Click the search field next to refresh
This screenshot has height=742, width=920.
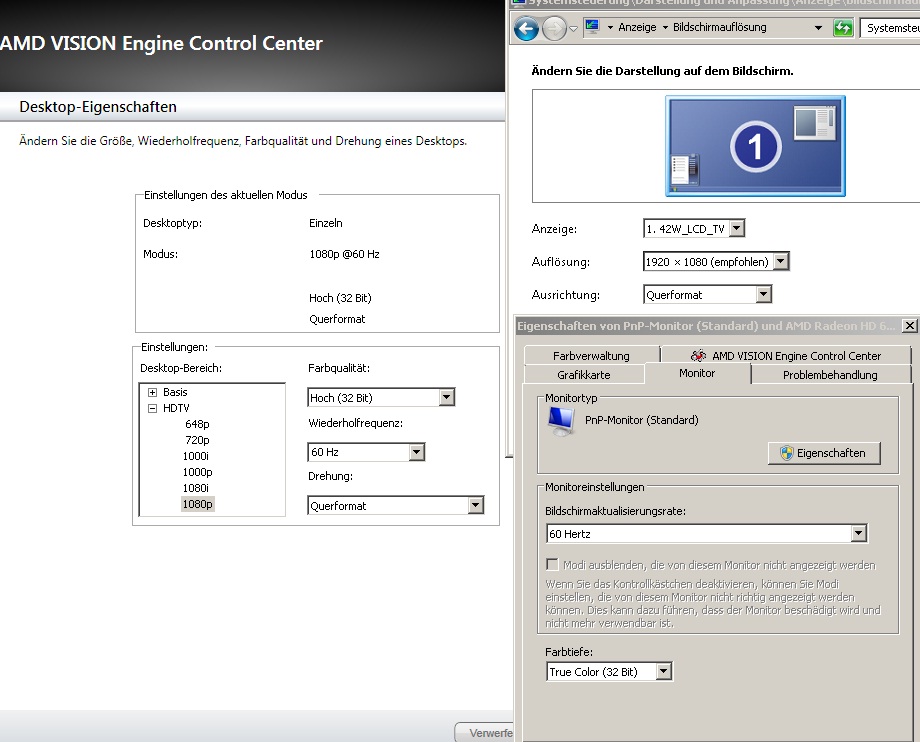[x=889, y=28]
